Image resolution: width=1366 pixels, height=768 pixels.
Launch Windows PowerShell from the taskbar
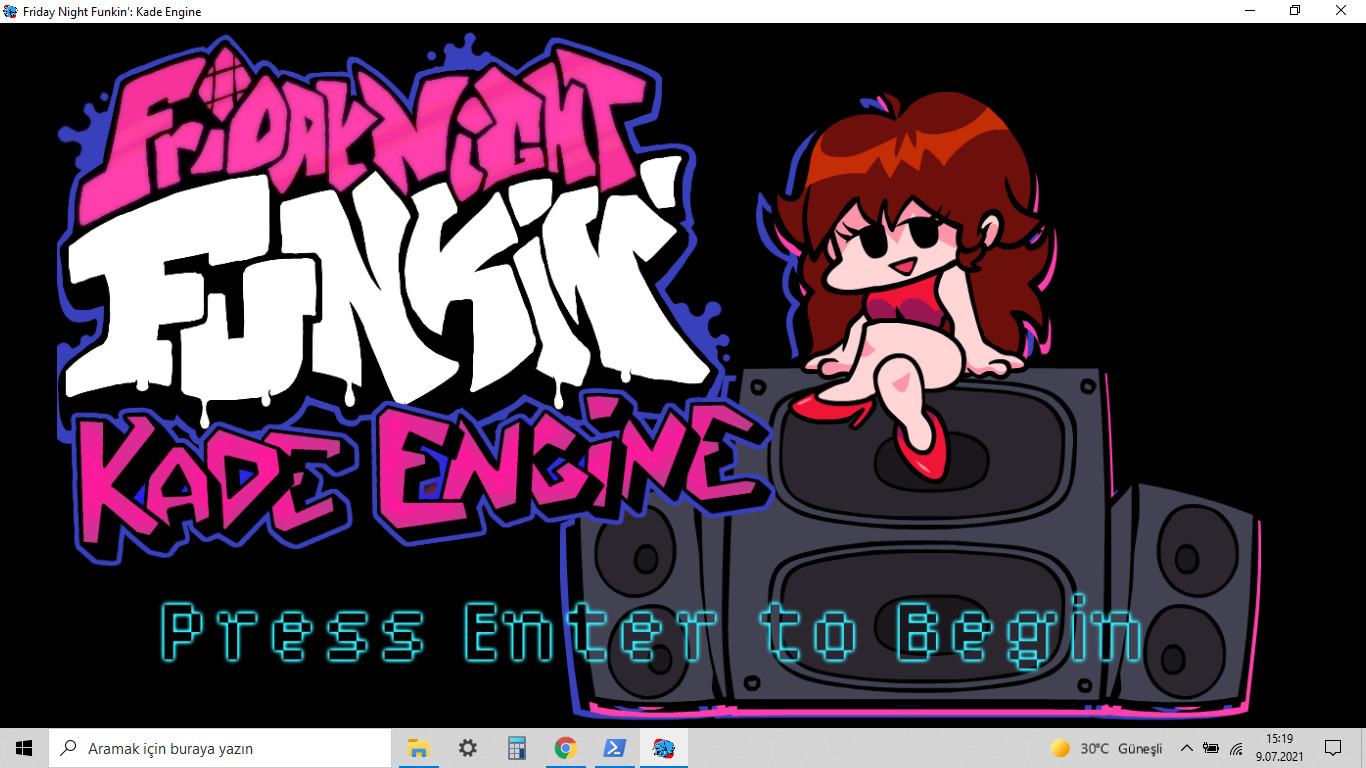tap(614, 747)
